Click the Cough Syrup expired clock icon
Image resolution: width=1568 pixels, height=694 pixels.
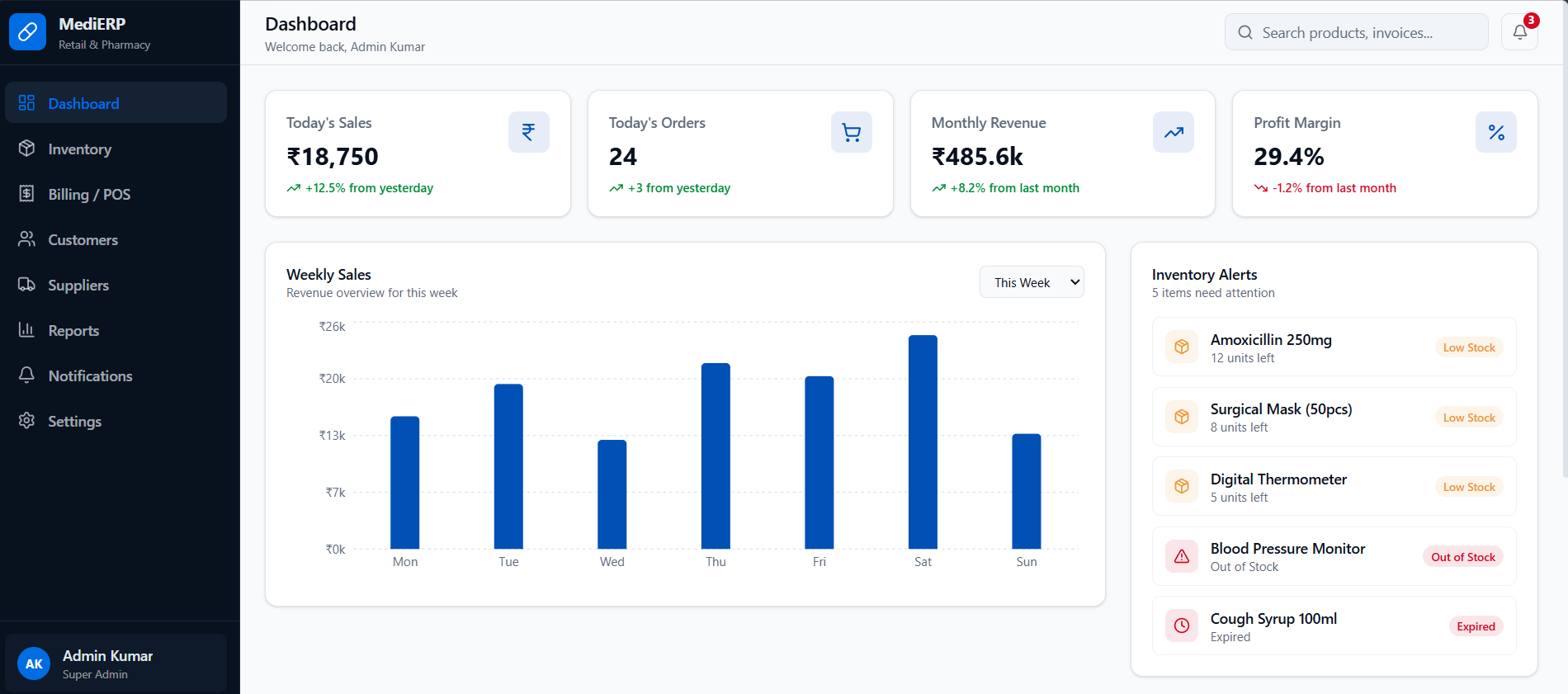[x=1182, y=626]
